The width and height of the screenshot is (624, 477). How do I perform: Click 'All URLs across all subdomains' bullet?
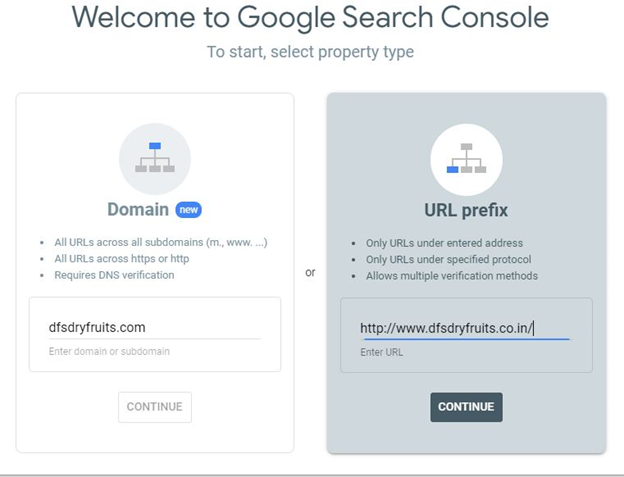(x=161, y=242)
